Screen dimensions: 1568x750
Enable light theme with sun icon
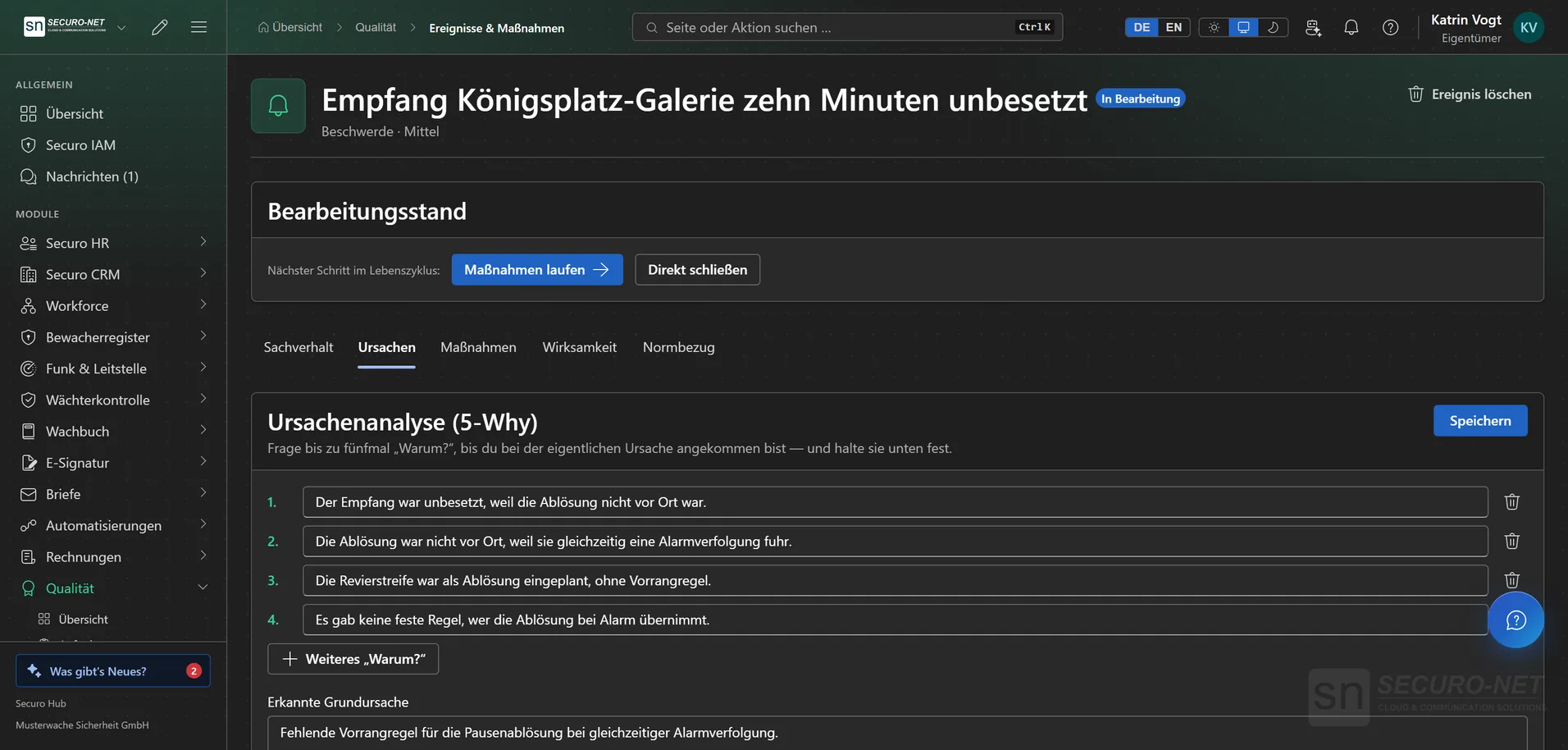[x=1214, y=27]
